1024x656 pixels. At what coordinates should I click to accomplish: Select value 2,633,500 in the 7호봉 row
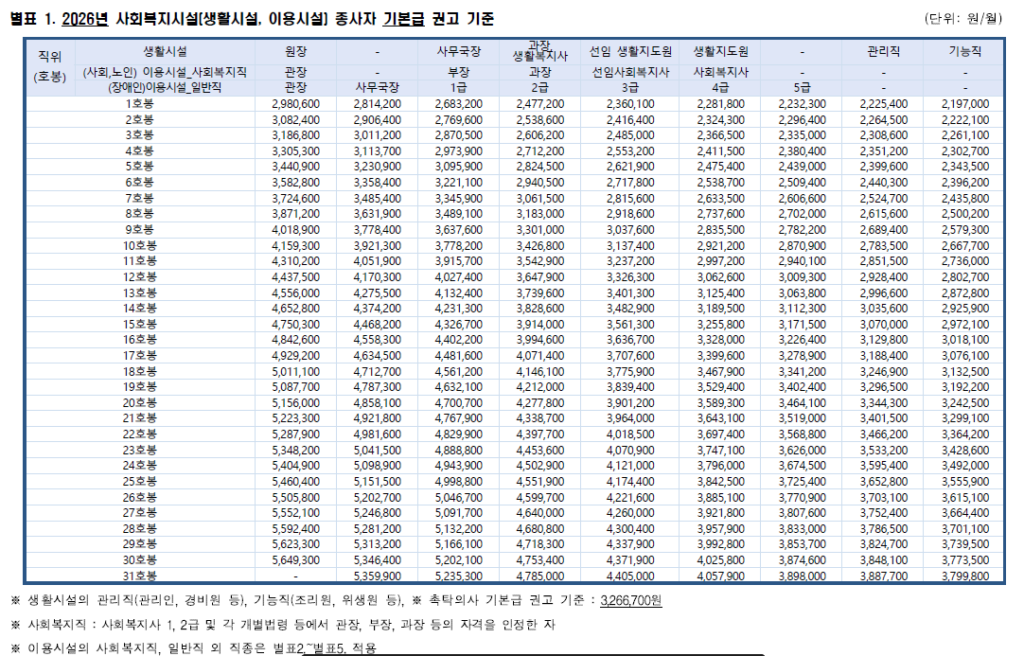click(x=720, y=198)
